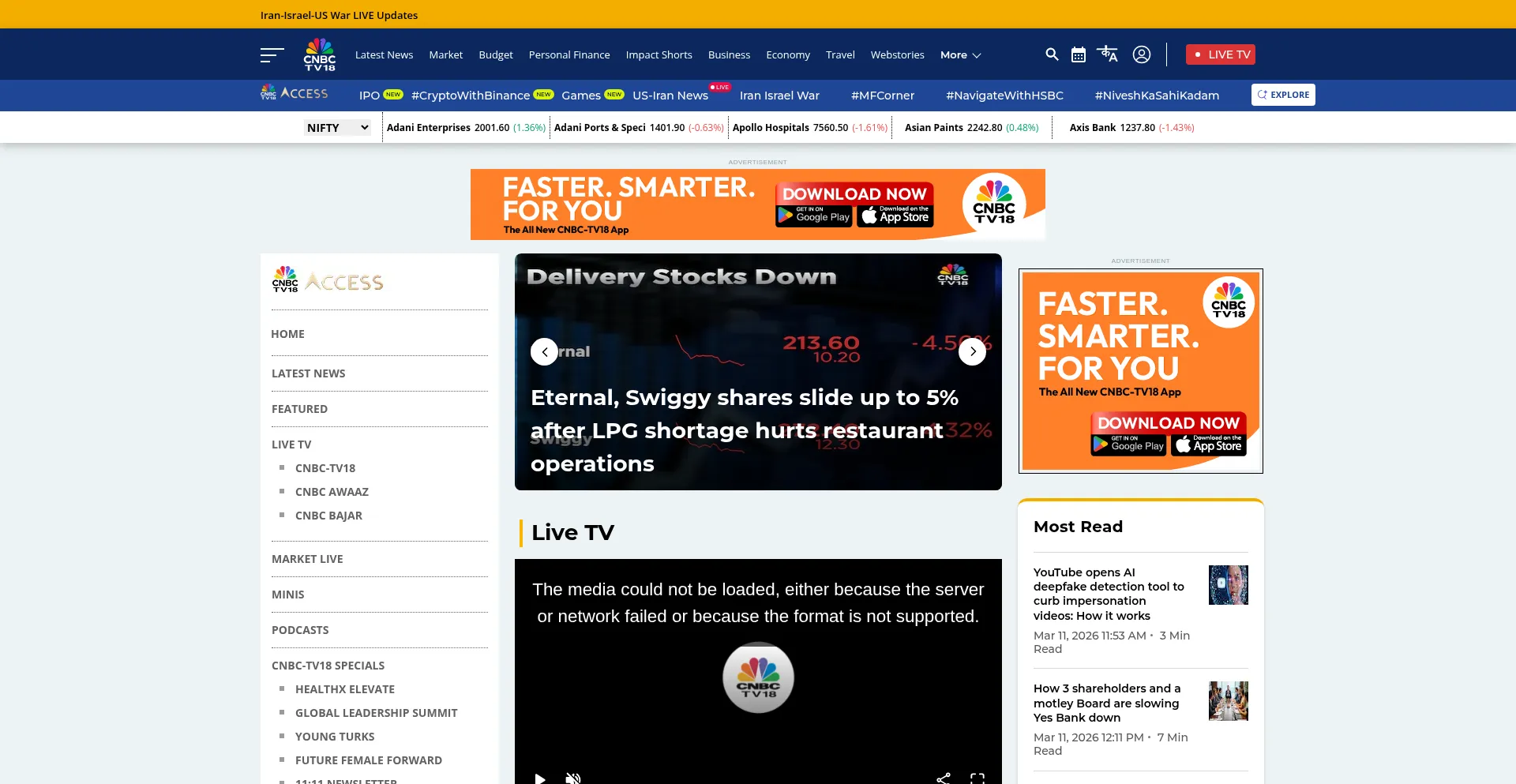Enter fullscreen on Live TV player
The width and height of the screenshot is (1516, 784).
[978, 778]
